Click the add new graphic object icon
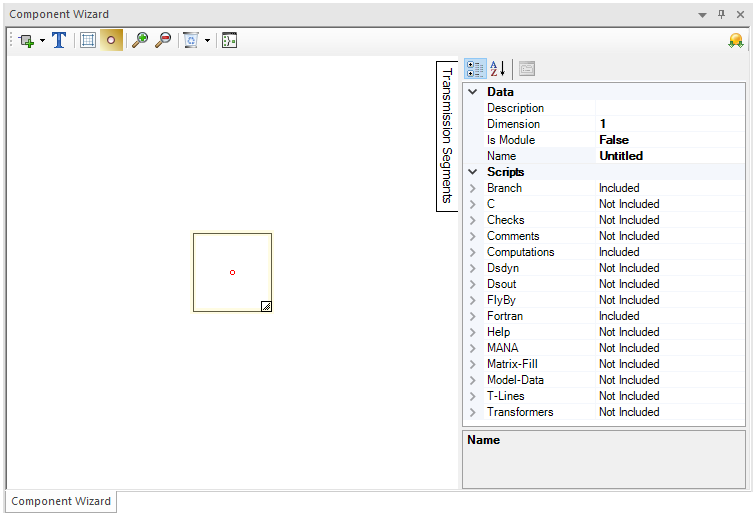 pyautogui.click(x=26, y=41)
